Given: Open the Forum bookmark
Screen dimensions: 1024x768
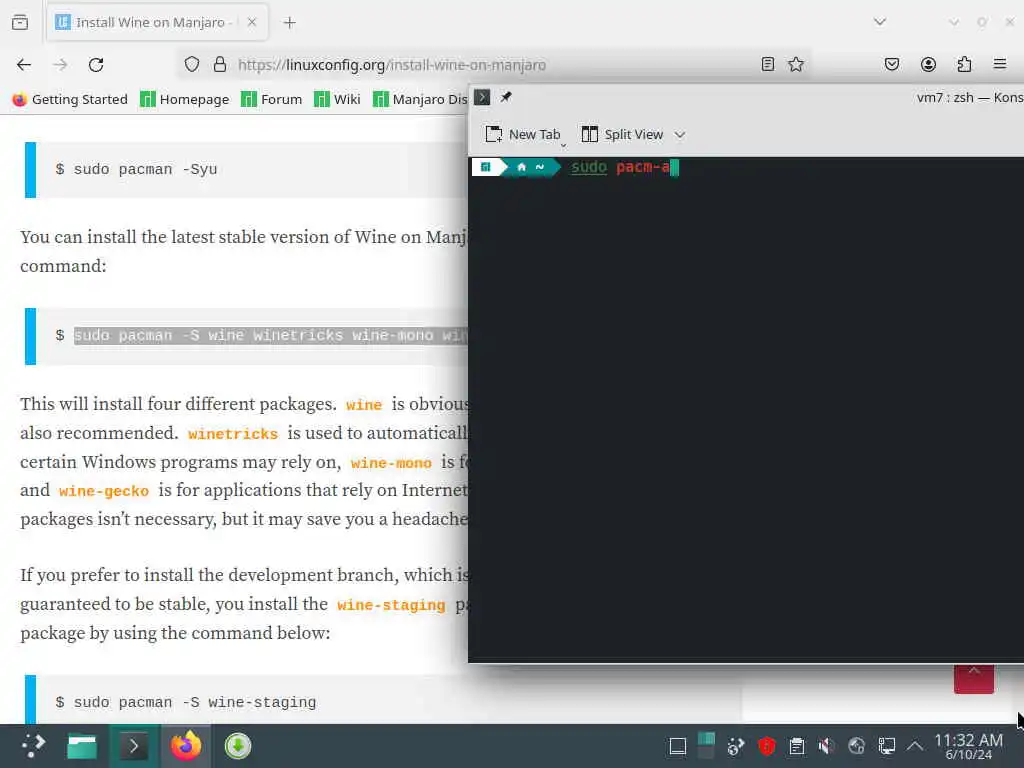Looking at the screenshot, I should [x=272, y=99].
